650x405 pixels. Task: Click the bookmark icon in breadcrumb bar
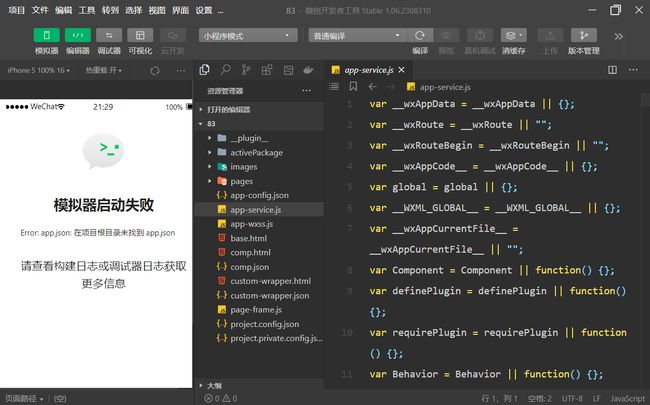pos(353,86)
